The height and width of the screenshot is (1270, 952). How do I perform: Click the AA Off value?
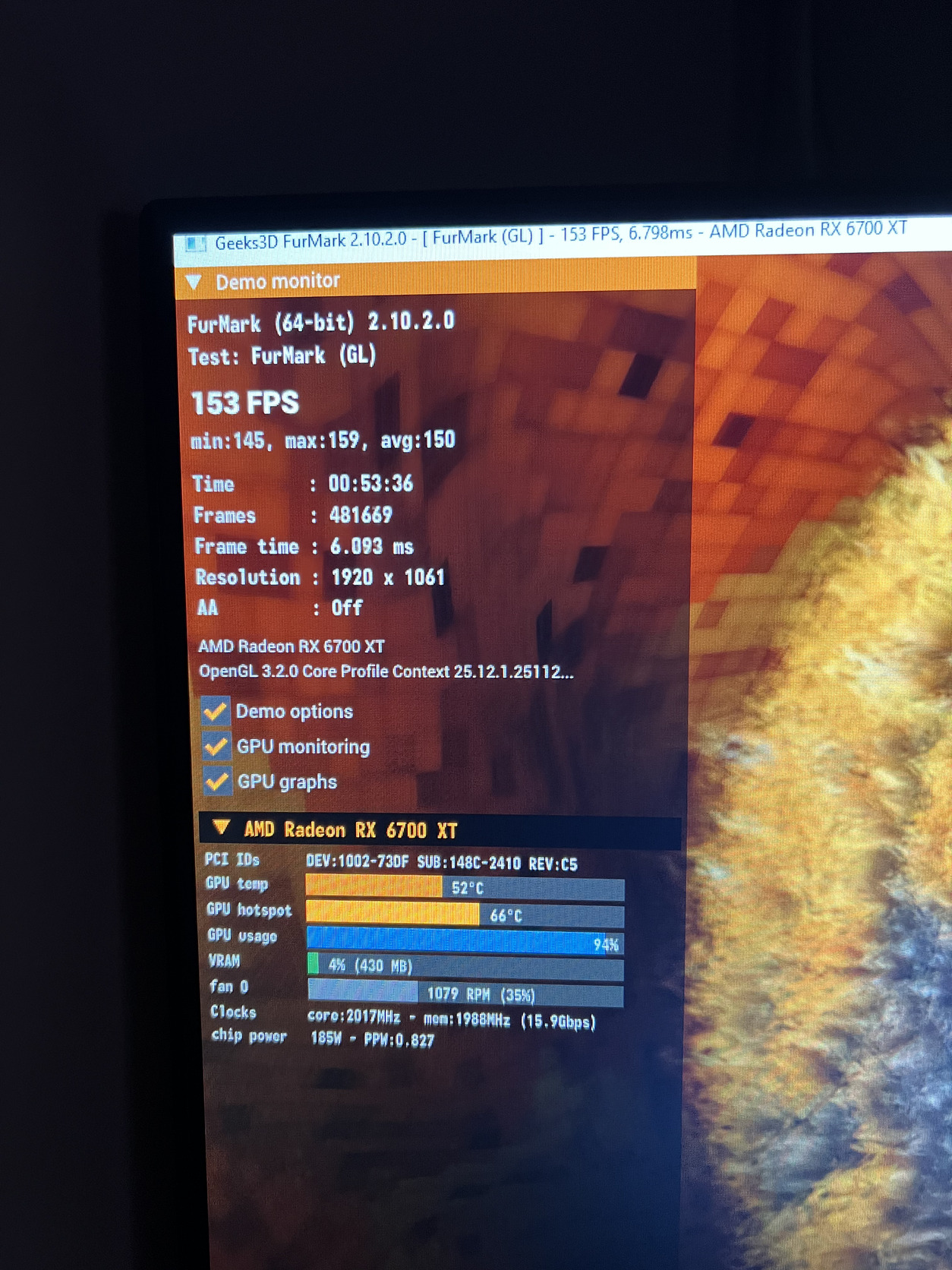tap(347, 608)
